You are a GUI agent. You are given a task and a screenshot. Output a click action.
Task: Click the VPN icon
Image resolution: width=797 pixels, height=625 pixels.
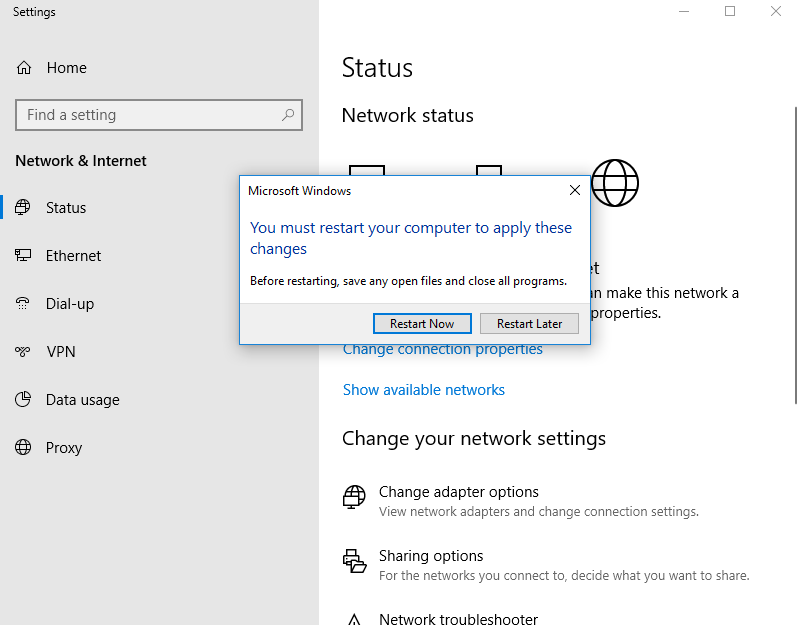click(24, 352)
